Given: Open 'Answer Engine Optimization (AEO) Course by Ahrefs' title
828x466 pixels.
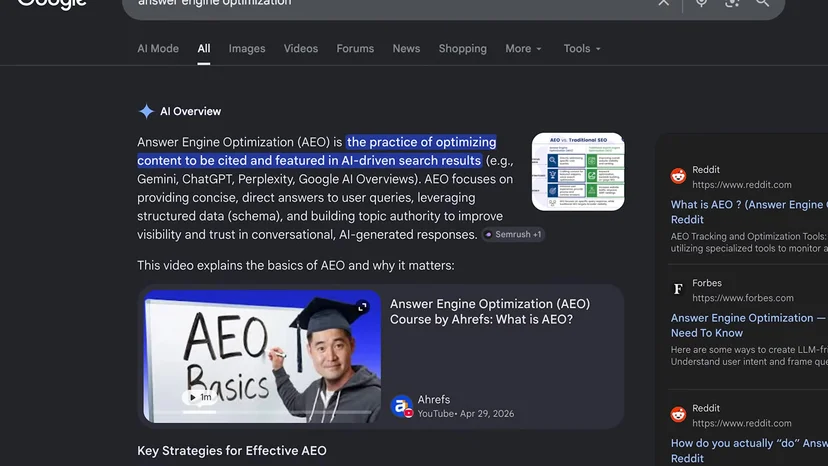Looking at the screenshot, I should coord(490,312).
